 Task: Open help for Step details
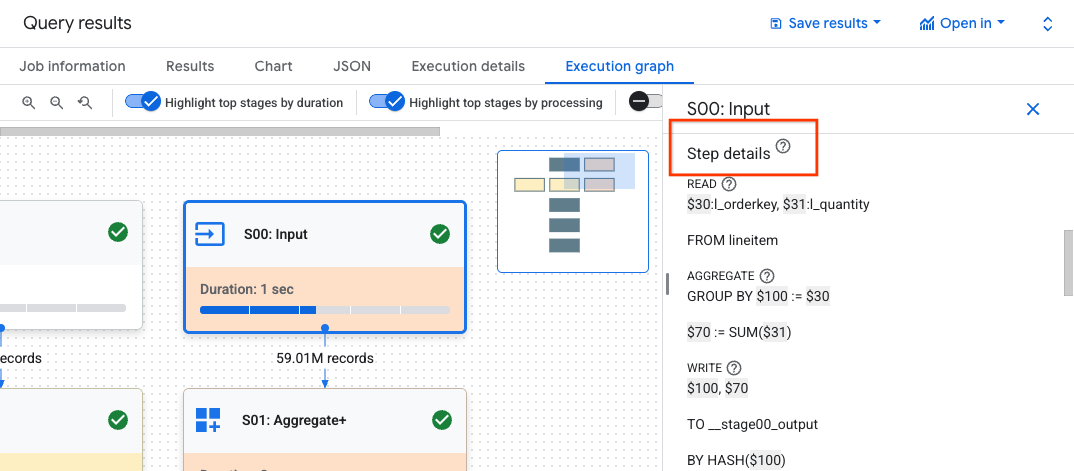[783, 147]
